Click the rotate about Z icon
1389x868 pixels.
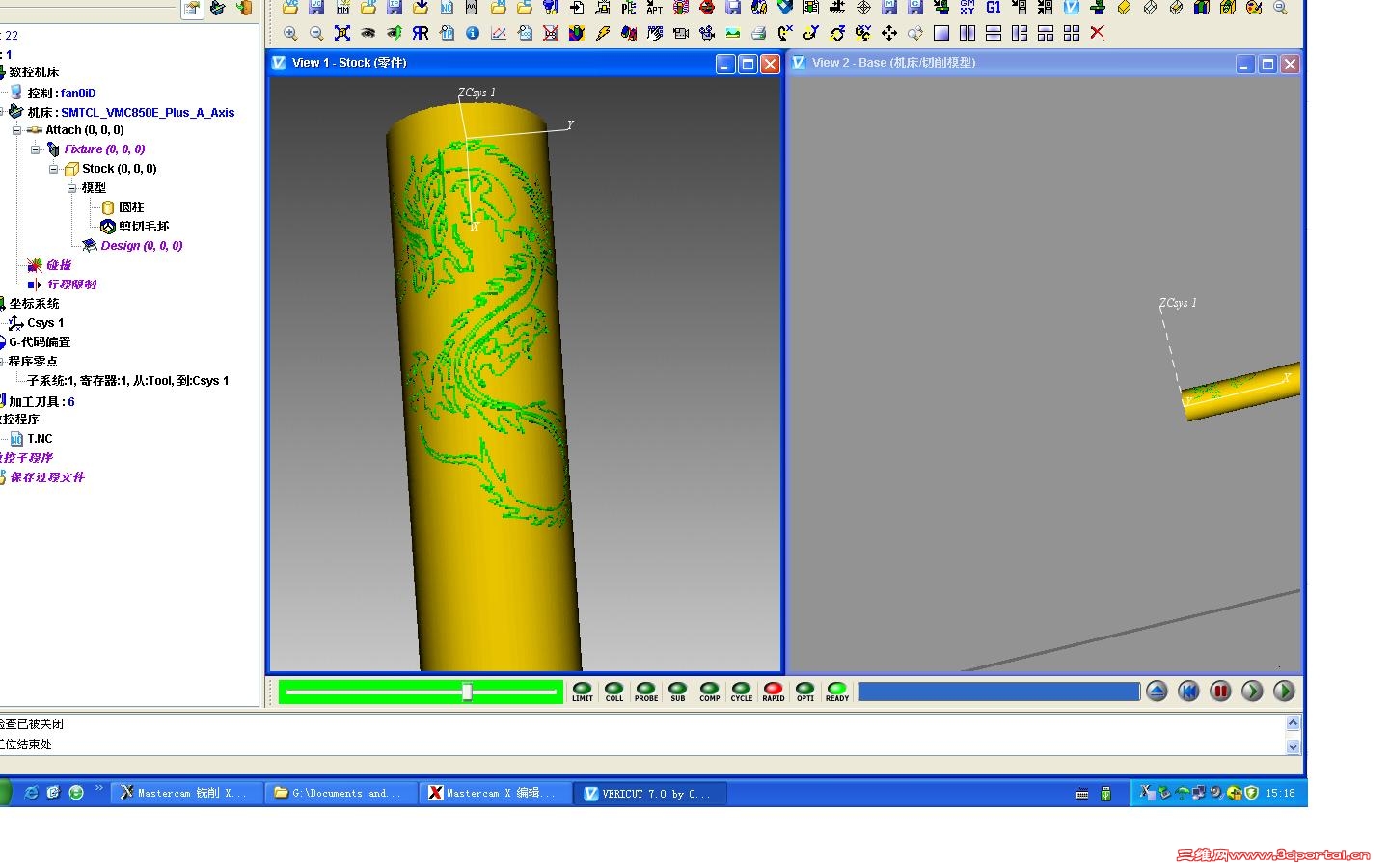click(837, 33)
